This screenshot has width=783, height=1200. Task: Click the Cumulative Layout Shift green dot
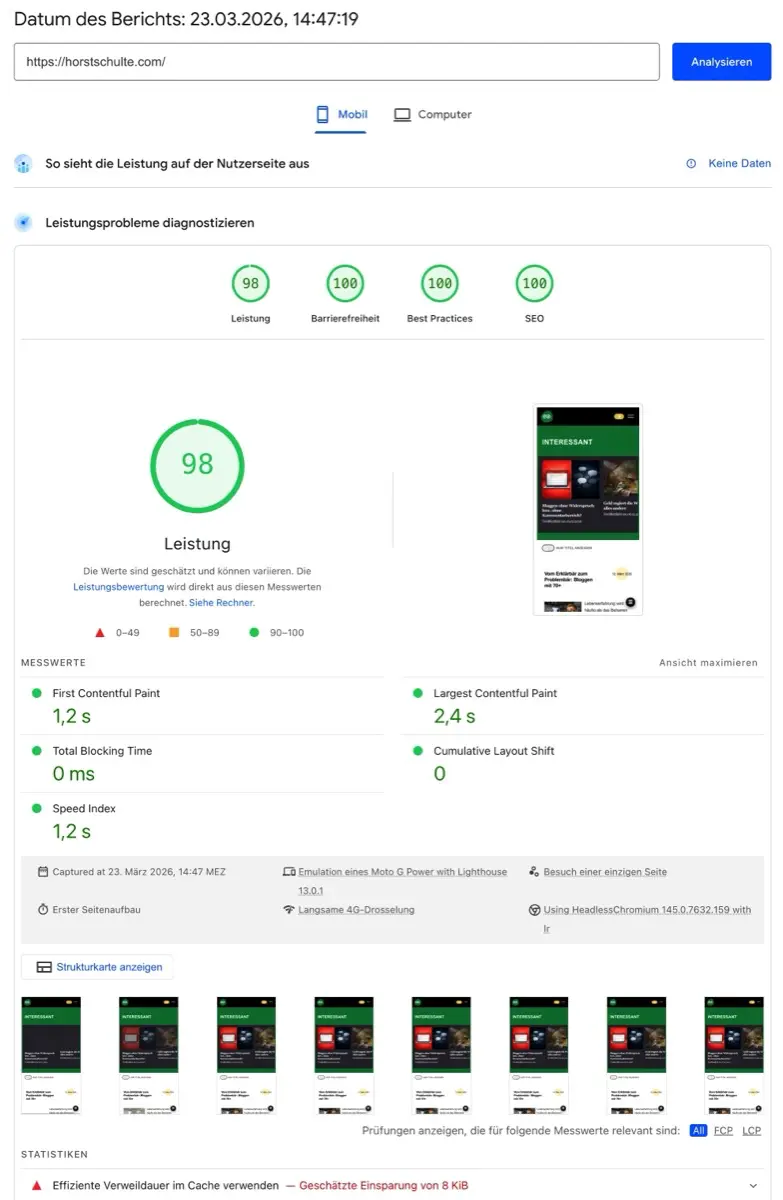coord(418,751)
